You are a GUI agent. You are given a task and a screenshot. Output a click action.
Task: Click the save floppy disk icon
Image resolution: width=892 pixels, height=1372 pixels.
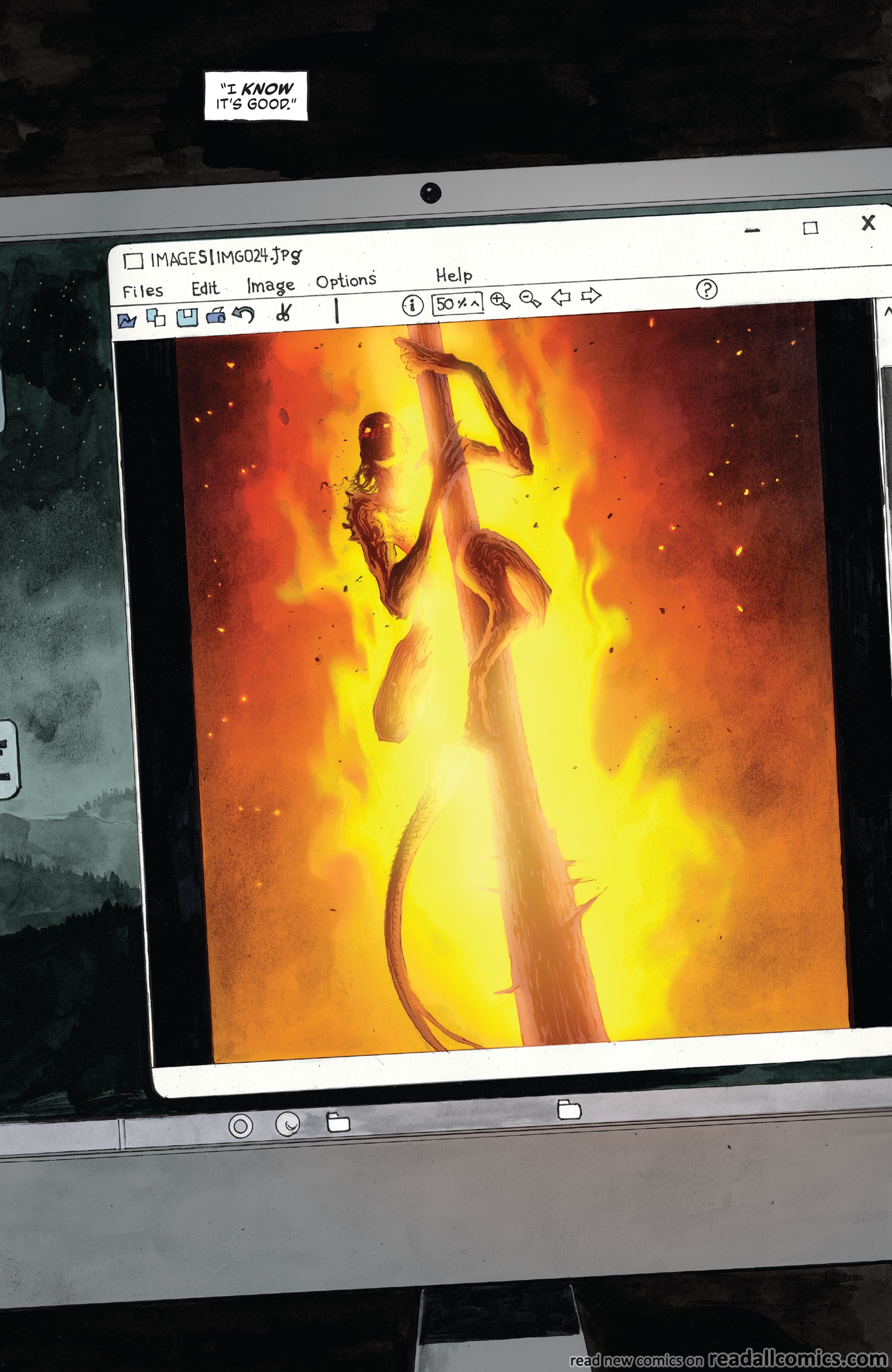coord(187,317)
